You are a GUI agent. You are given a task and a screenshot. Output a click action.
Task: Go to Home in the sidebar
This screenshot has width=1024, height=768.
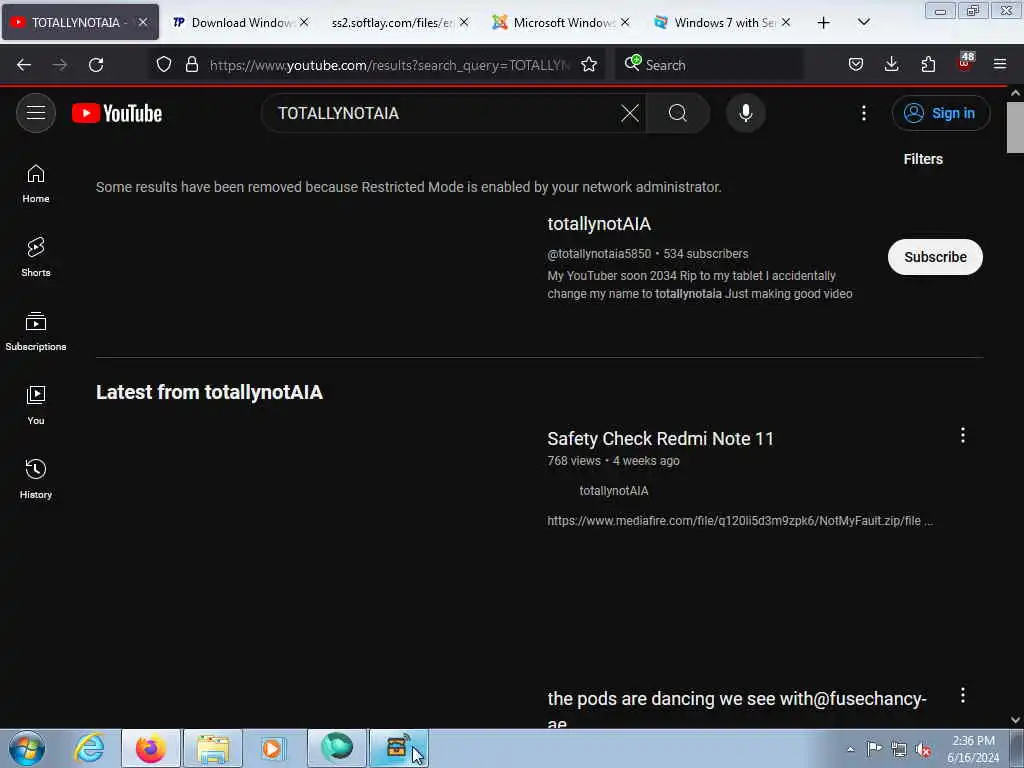point(36,184)
